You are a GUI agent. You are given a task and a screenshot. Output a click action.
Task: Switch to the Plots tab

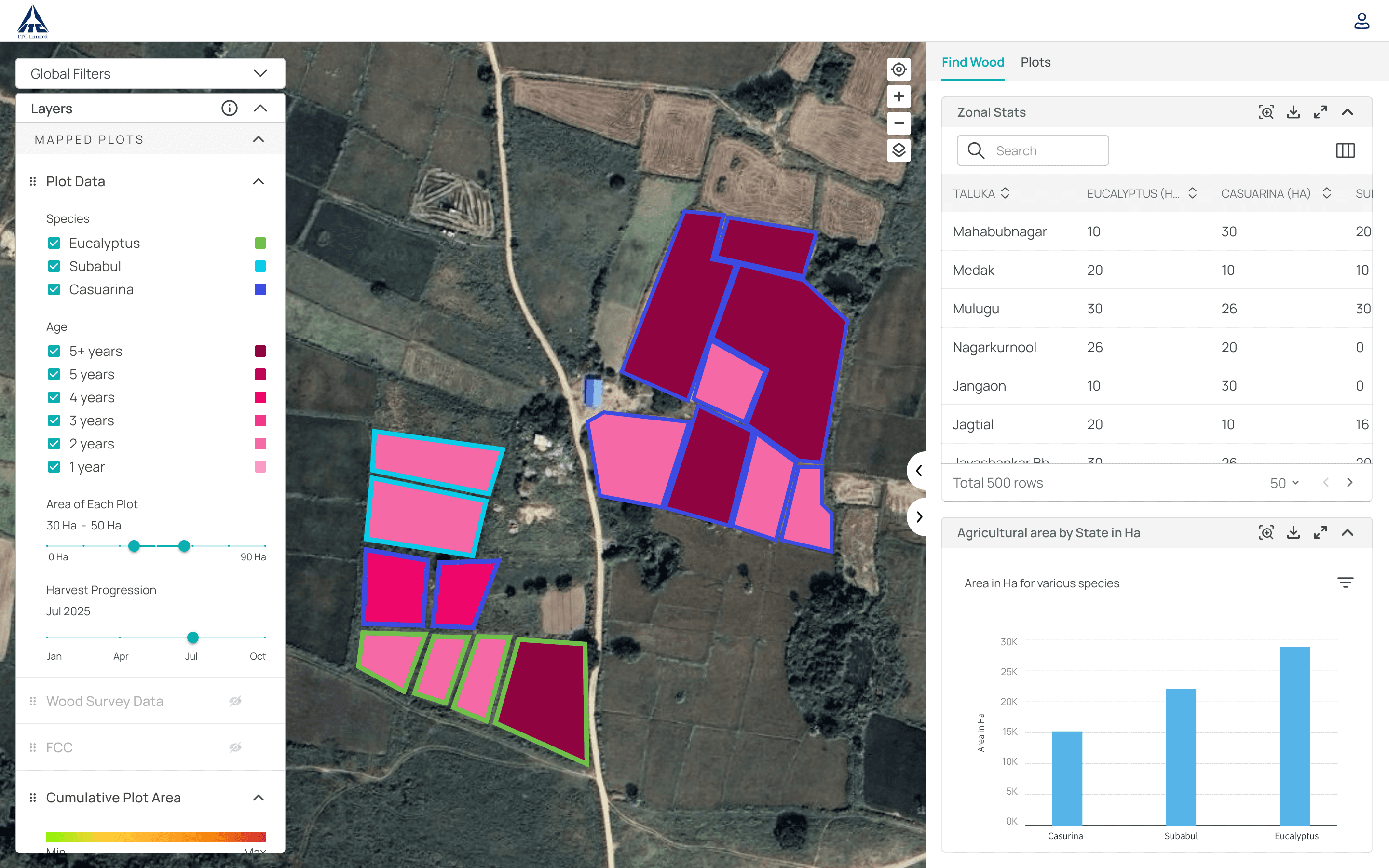point(1035,62)
